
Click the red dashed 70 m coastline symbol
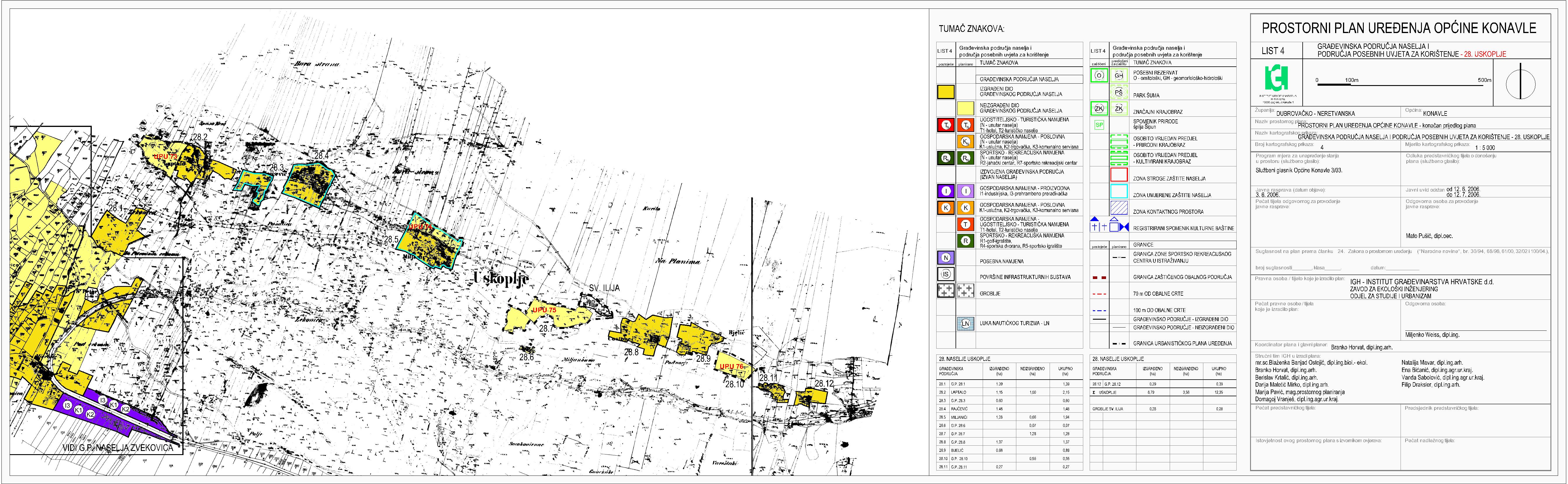1099,294
